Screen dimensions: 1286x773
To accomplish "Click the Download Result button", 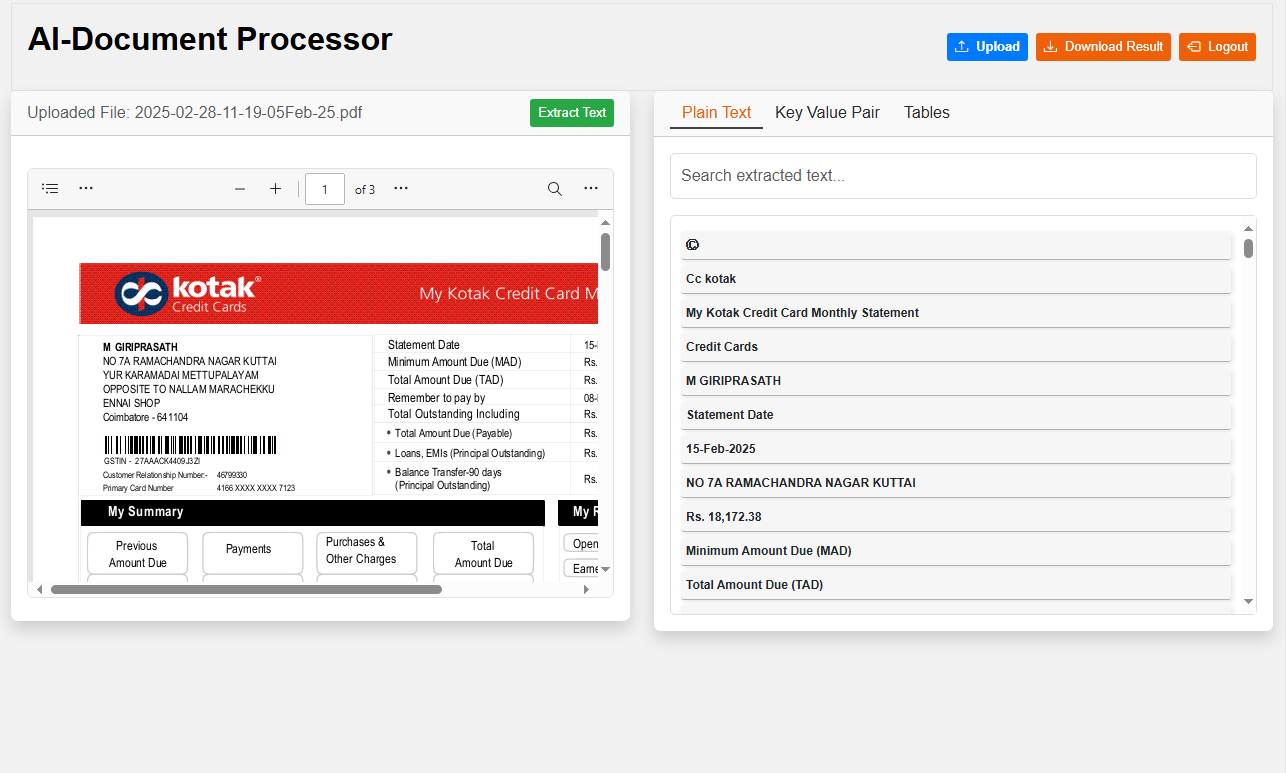I will point(1103,47).
